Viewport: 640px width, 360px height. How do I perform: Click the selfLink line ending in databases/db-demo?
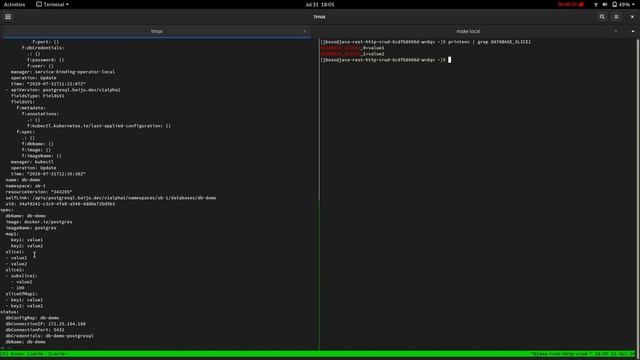click(111, 198)
